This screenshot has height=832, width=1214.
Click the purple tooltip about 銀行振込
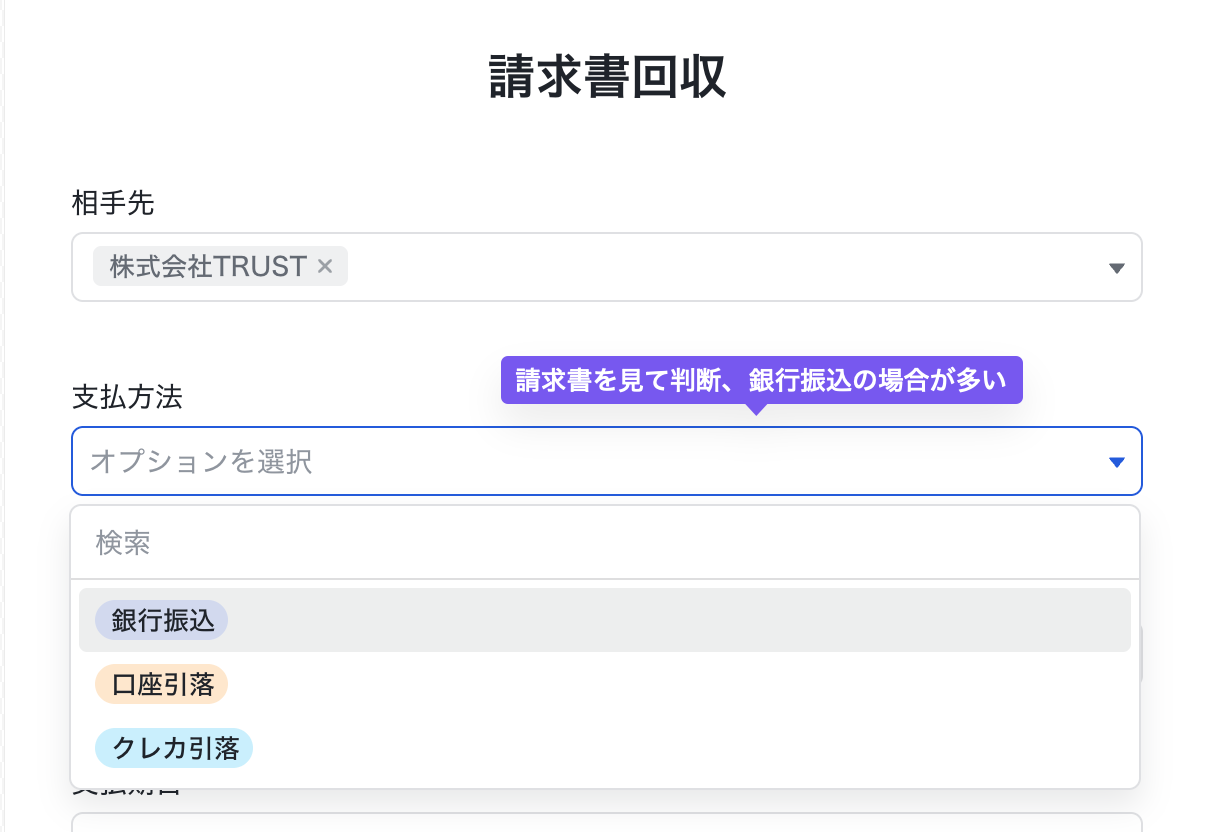761,380
